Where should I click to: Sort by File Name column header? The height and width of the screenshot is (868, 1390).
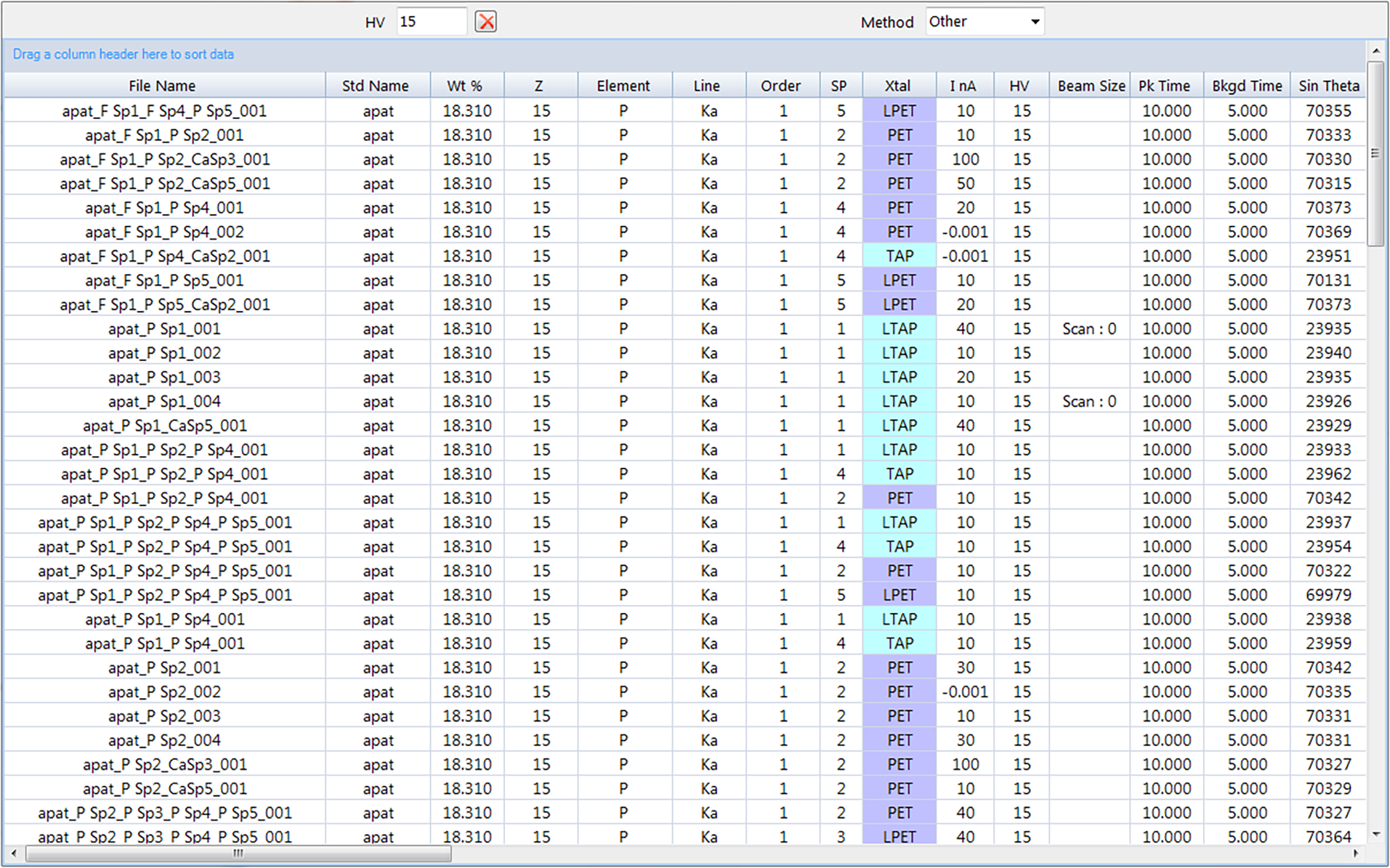(162, 86)
